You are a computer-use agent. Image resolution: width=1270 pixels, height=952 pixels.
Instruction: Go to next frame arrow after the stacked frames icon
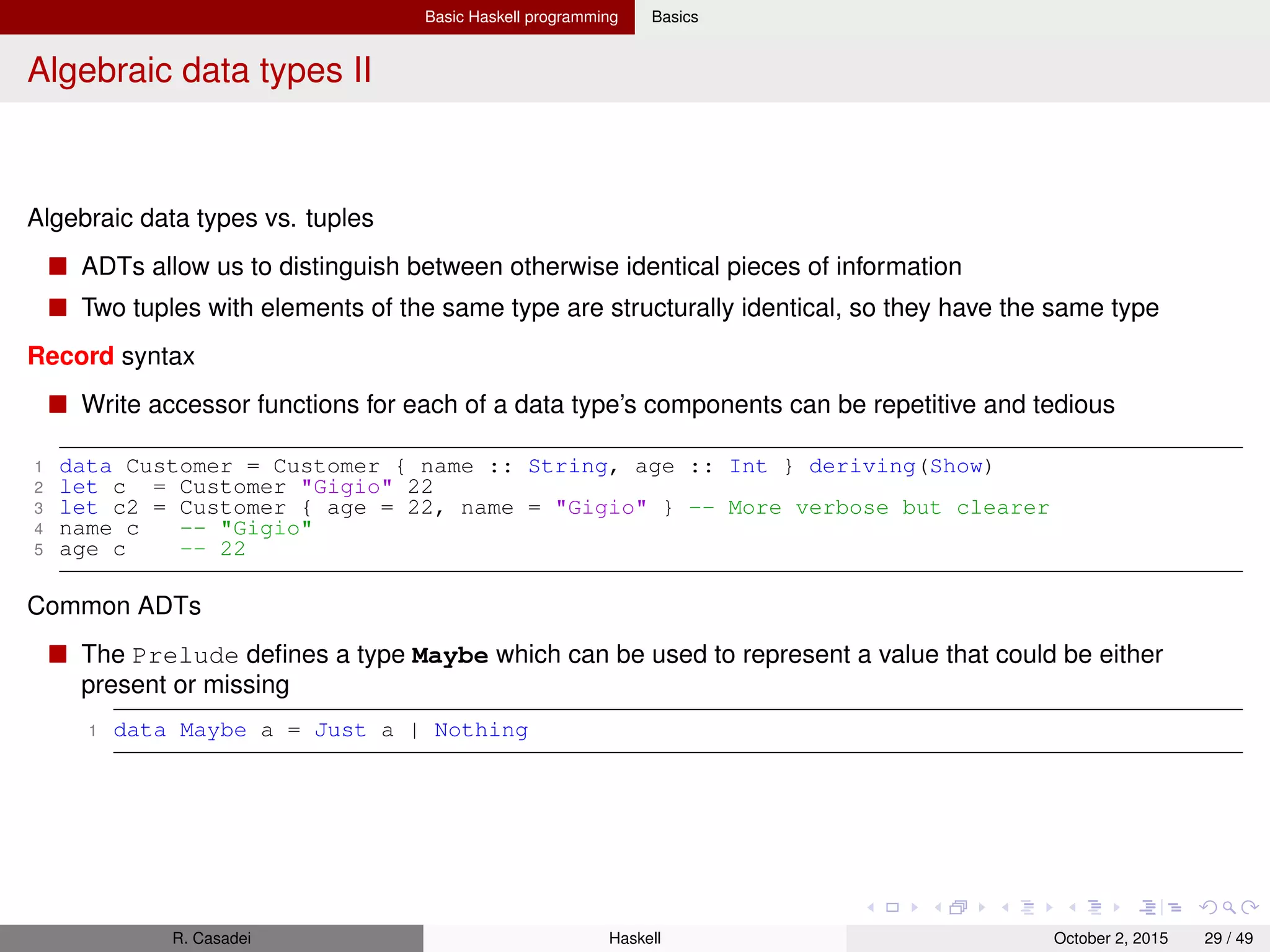[982, 907]
